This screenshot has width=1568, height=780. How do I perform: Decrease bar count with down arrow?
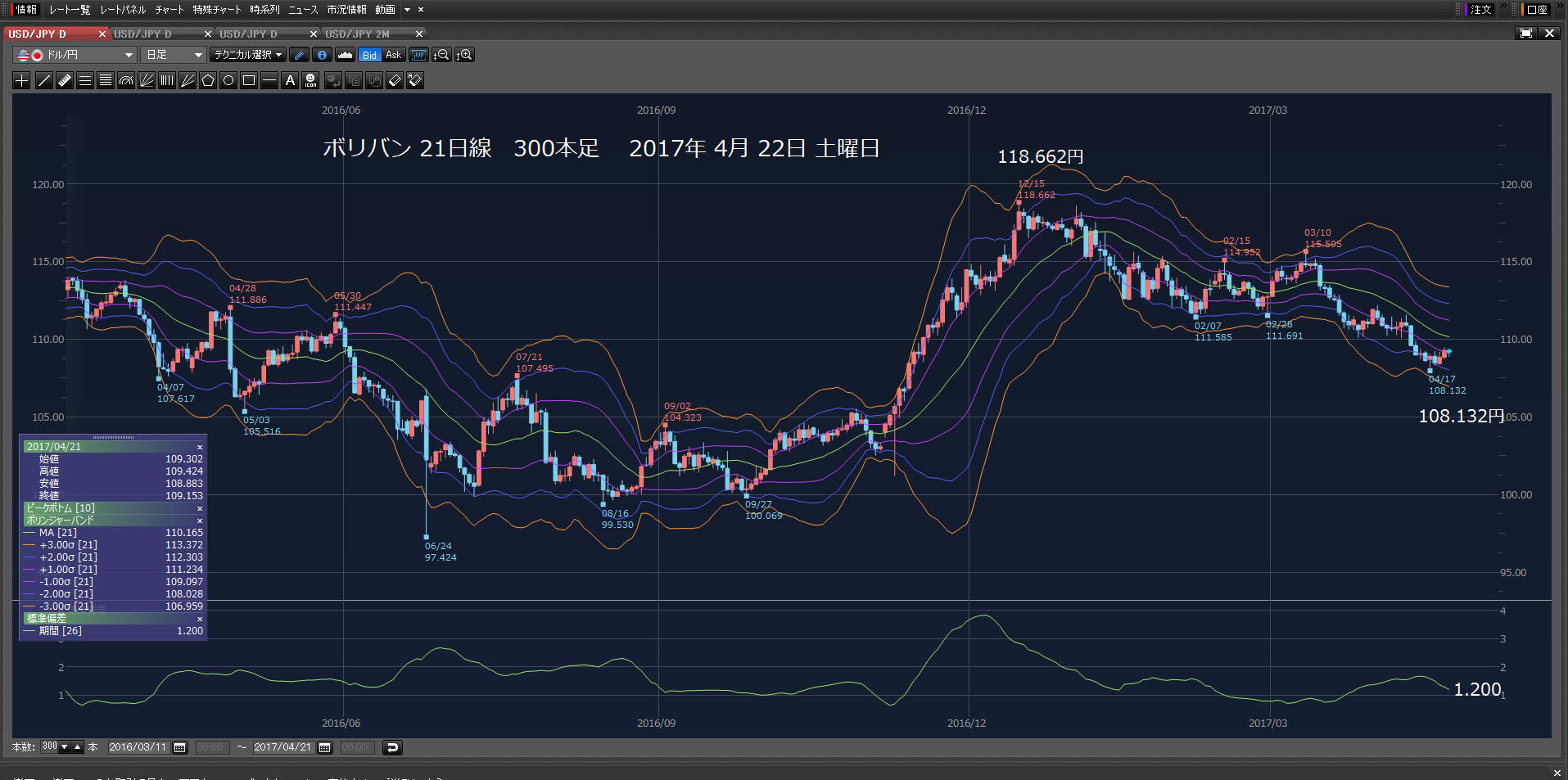(x=65, y=747)
